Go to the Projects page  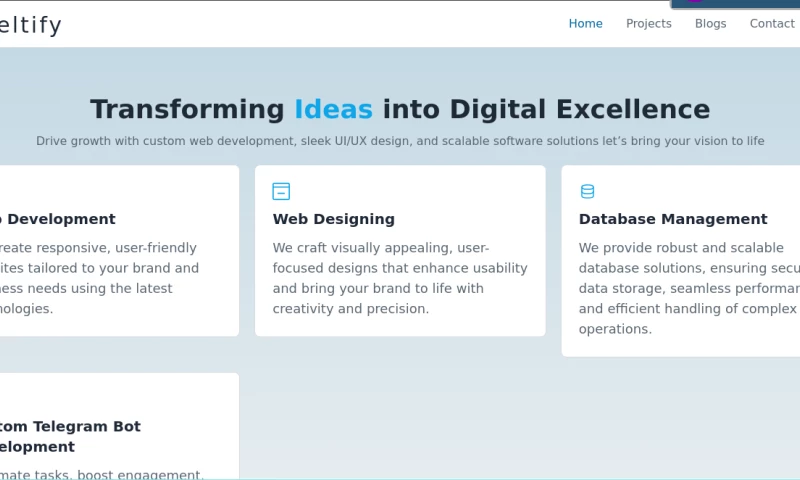648,24
